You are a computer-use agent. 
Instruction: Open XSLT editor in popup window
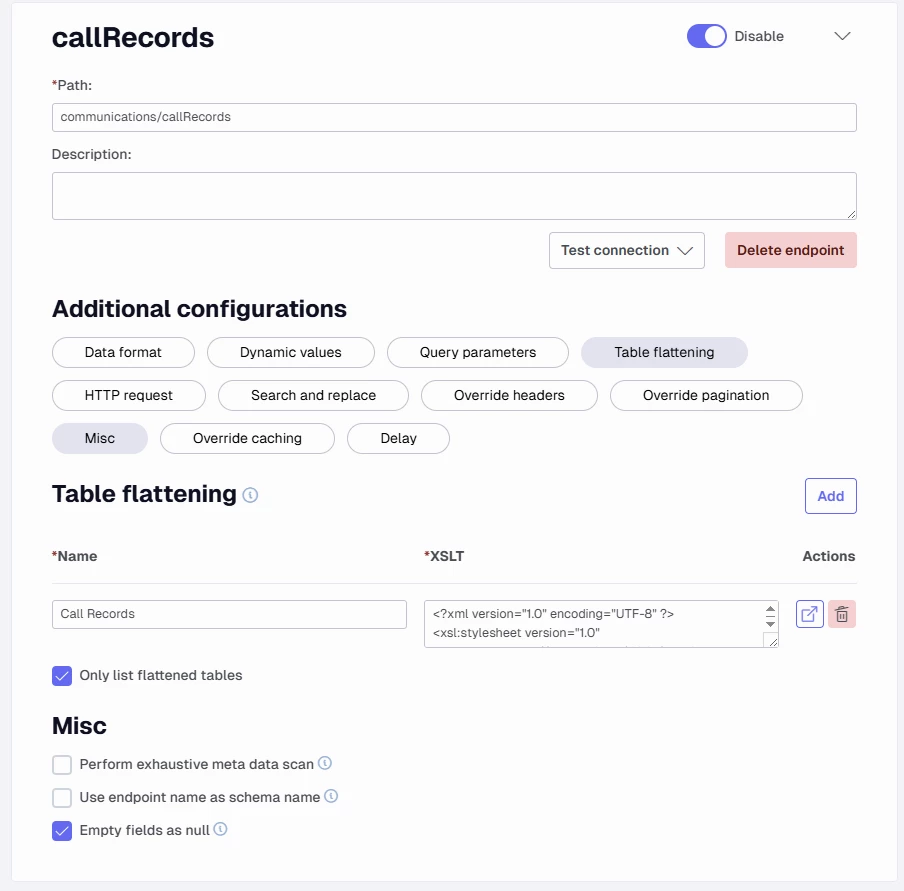(x=809, y=614)
